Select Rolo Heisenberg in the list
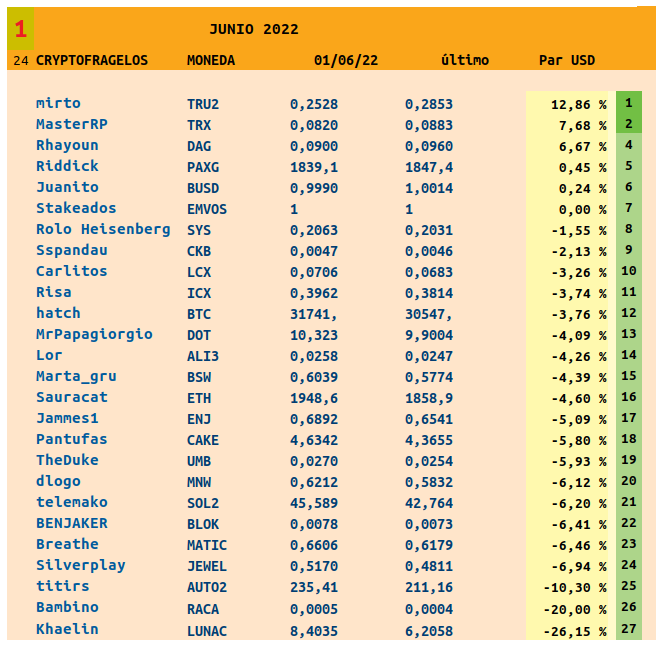Image resolution: width=672 pixels, height=652 pixels. pos(103,229)
